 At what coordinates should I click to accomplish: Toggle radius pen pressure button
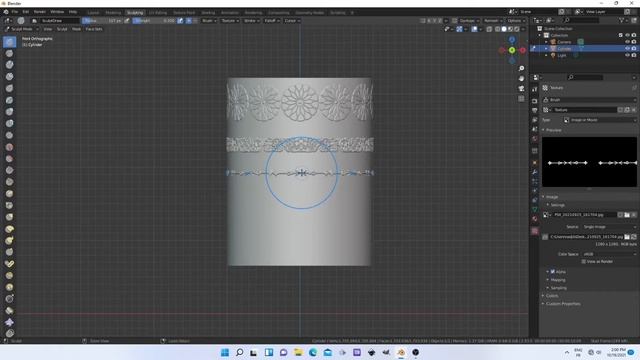click(x=127, y=20)
